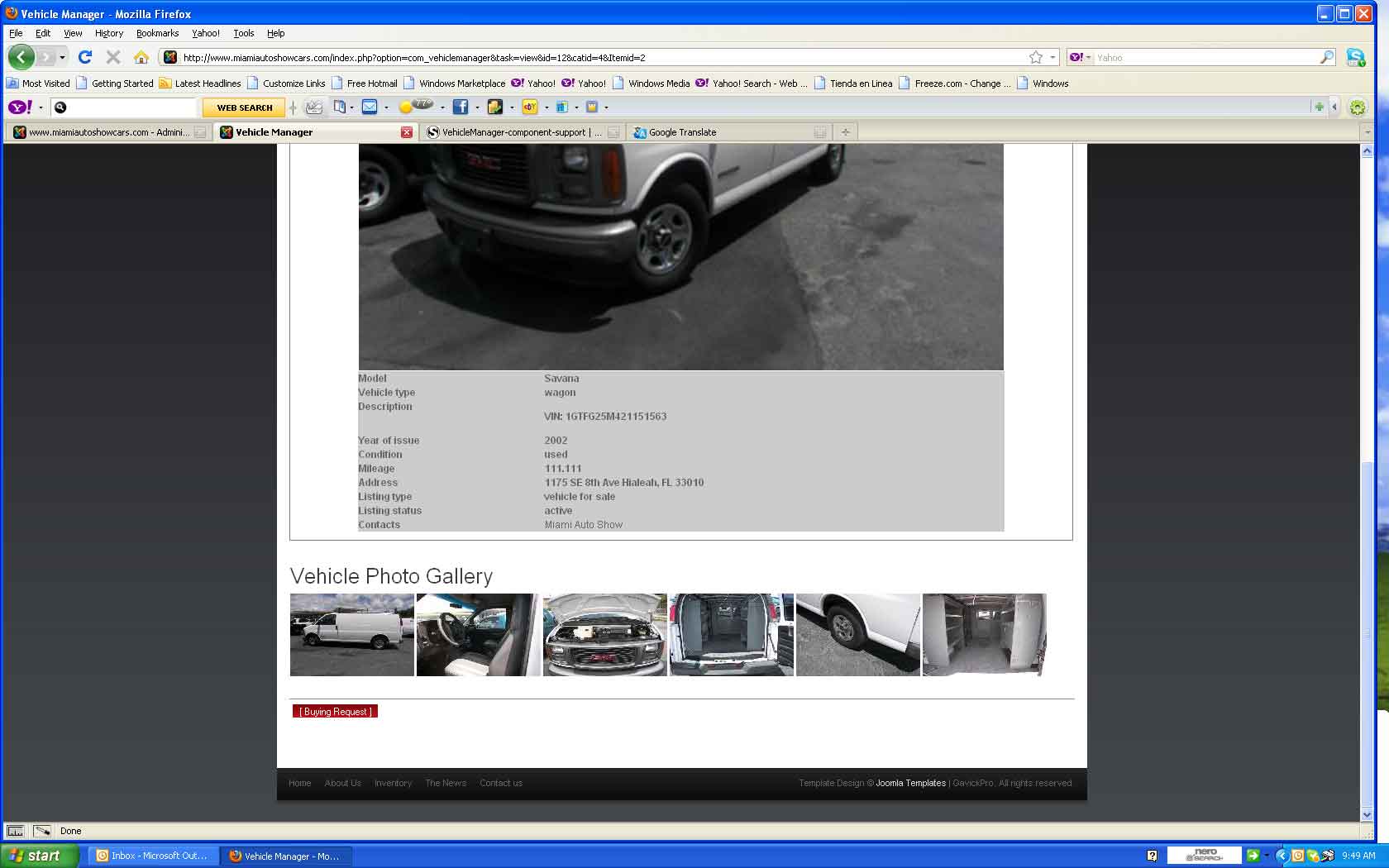Screen dimensions: 1389x868
Task: Expand the Yahoo! logo toolbar dropdown
Action: (41, 107)
